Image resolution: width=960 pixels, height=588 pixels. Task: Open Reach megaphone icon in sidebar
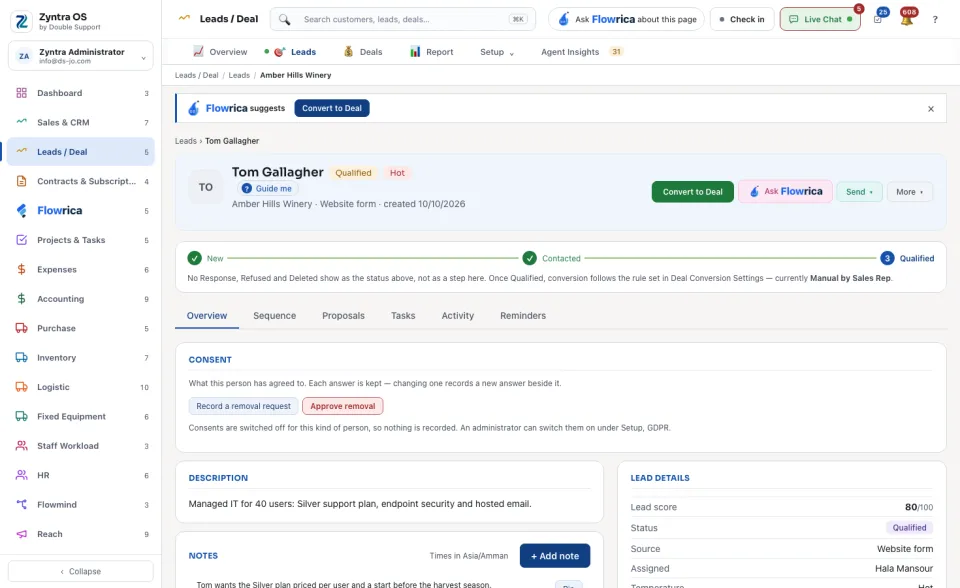click(21, 534)
